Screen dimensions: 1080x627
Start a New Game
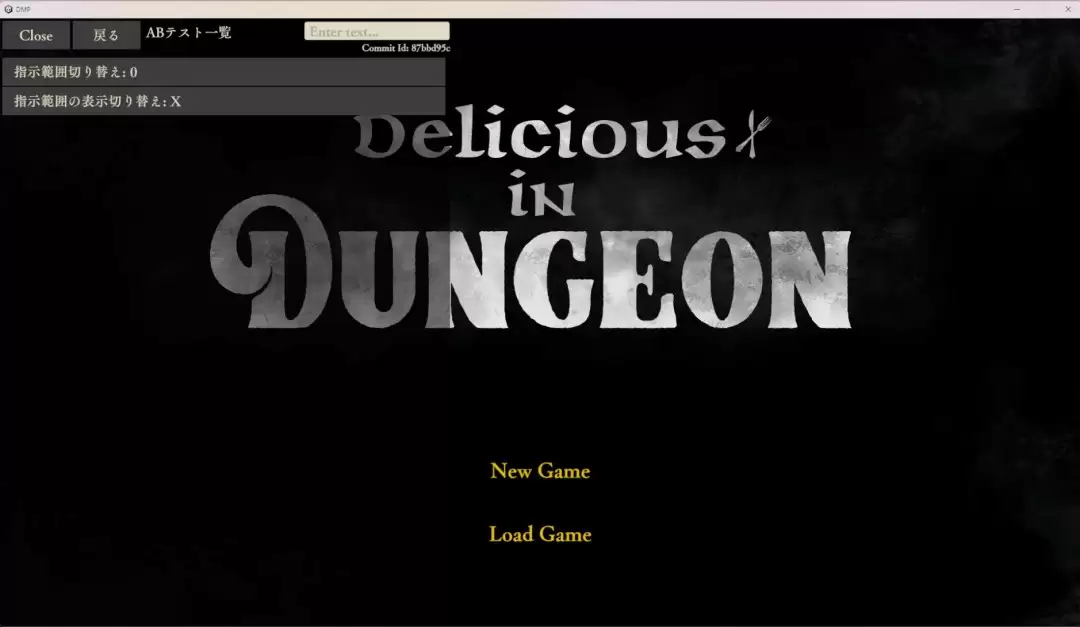[x=540, y=471]
